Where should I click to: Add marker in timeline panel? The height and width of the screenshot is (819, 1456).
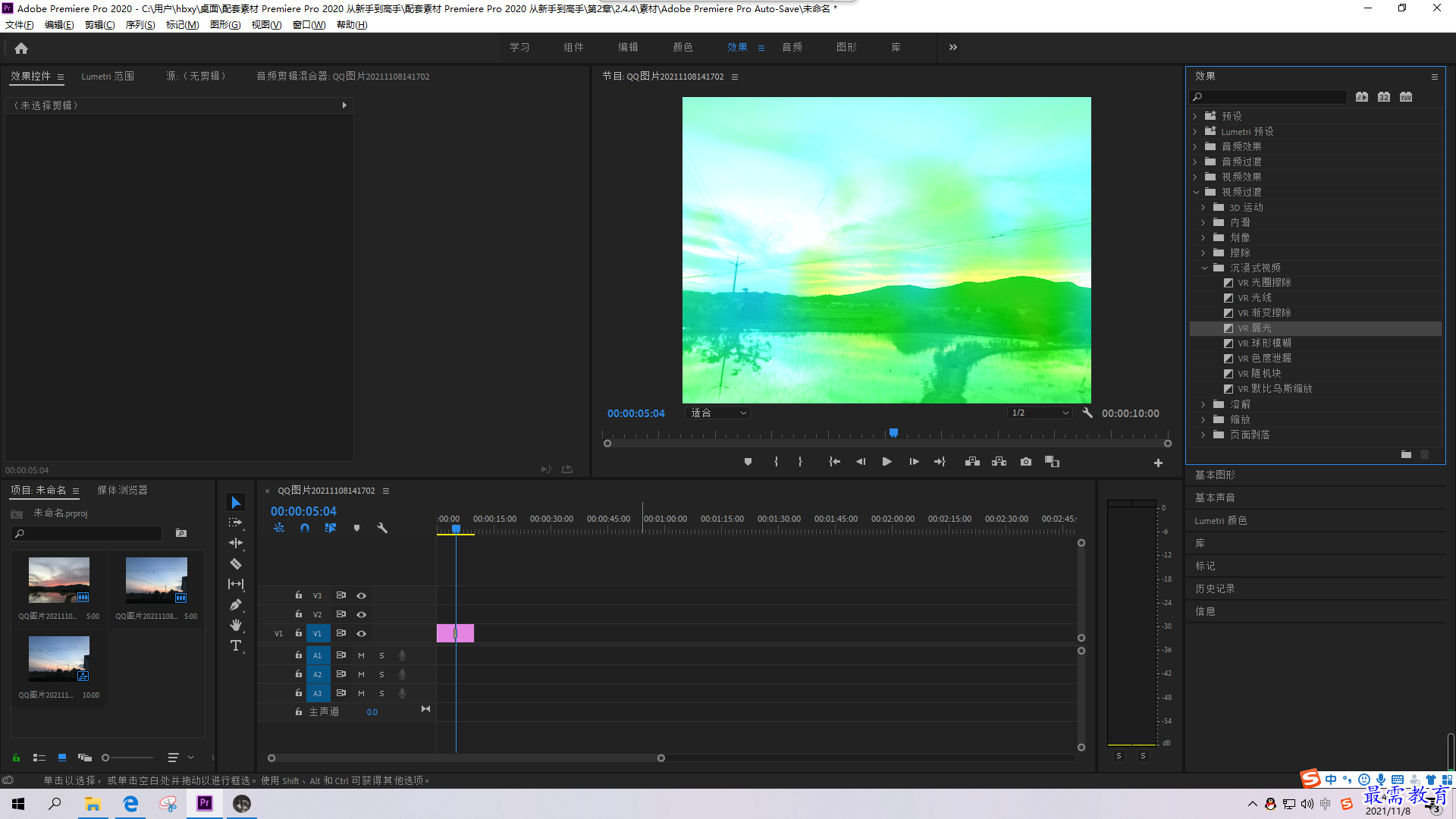[x=356, y=528]
